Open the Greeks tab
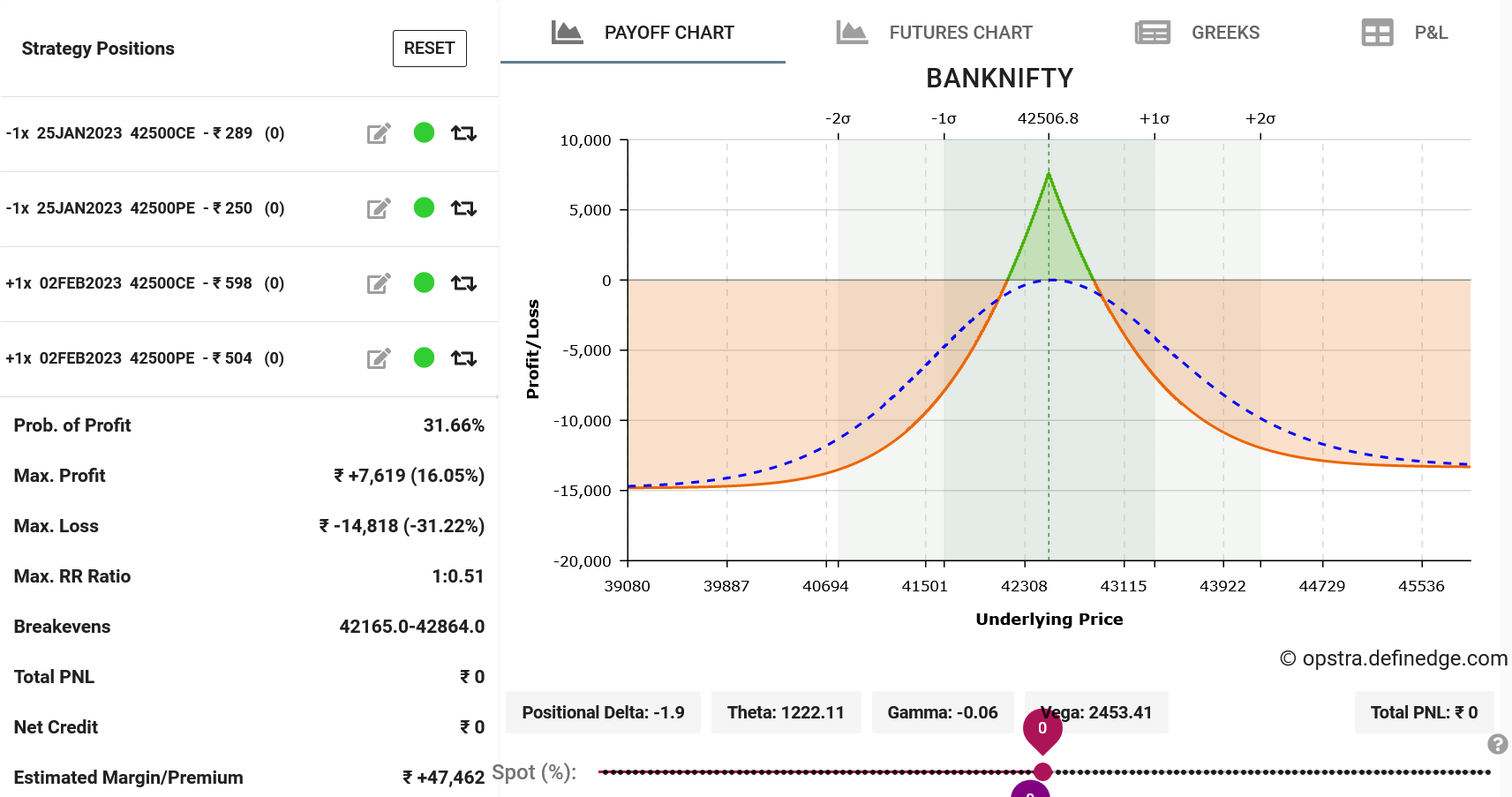Image resolution: width=1512 pixels, height=797 pixels. pos(1197,33)
